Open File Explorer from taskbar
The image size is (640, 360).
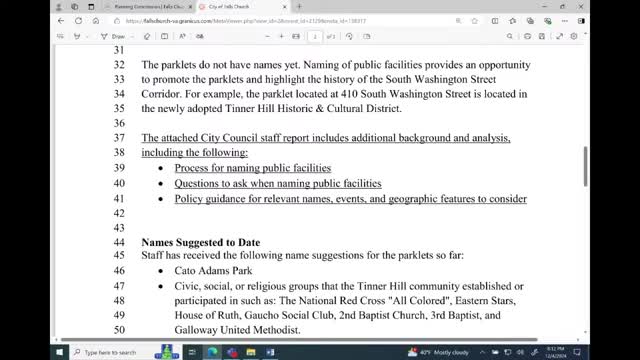pyautogui.click(x=251, y=352)
